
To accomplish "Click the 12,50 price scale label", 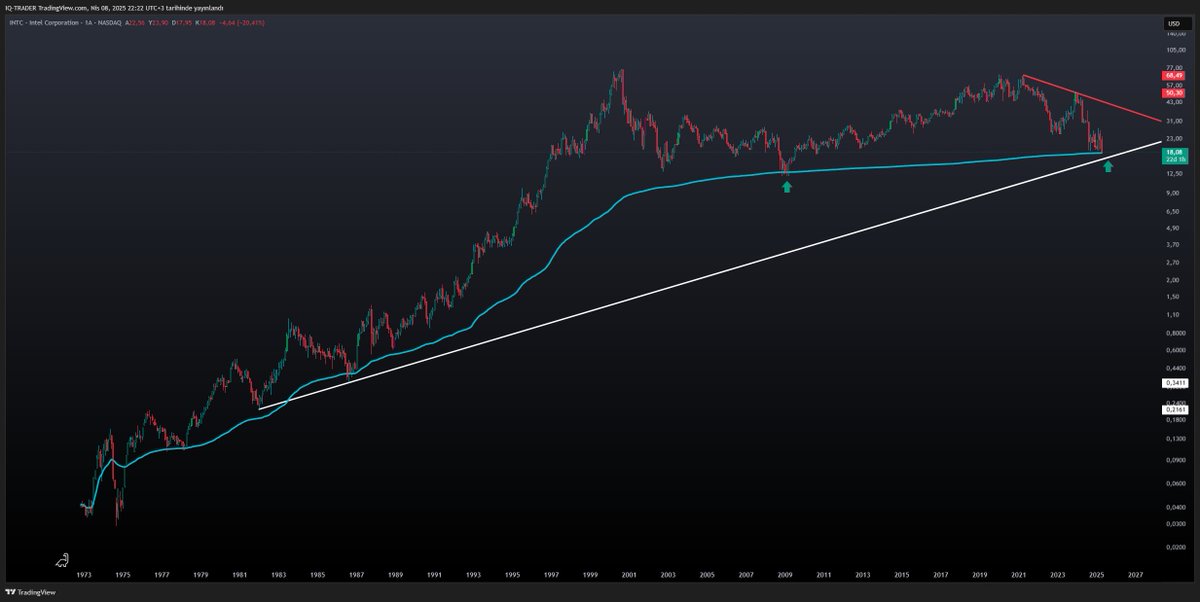I will tap(1172, 174).
